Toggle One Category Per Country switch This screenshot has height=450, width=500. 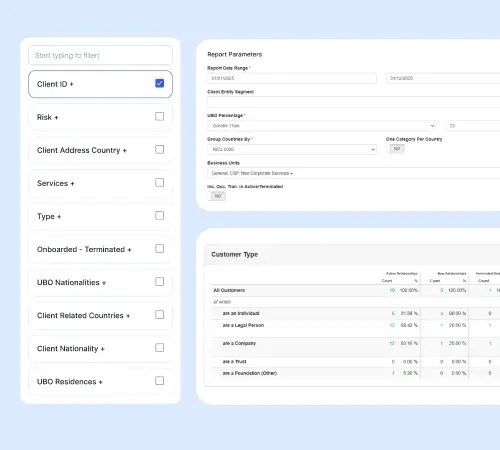(396, 149)
